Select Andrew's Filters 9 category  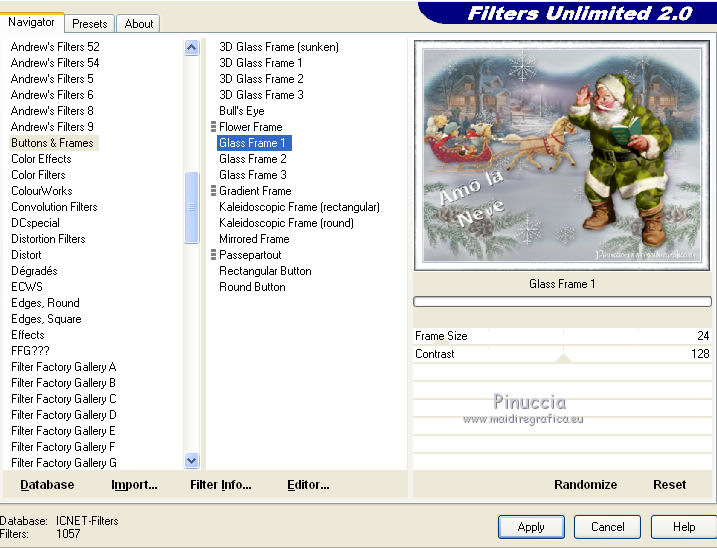(x=52, y=127)
